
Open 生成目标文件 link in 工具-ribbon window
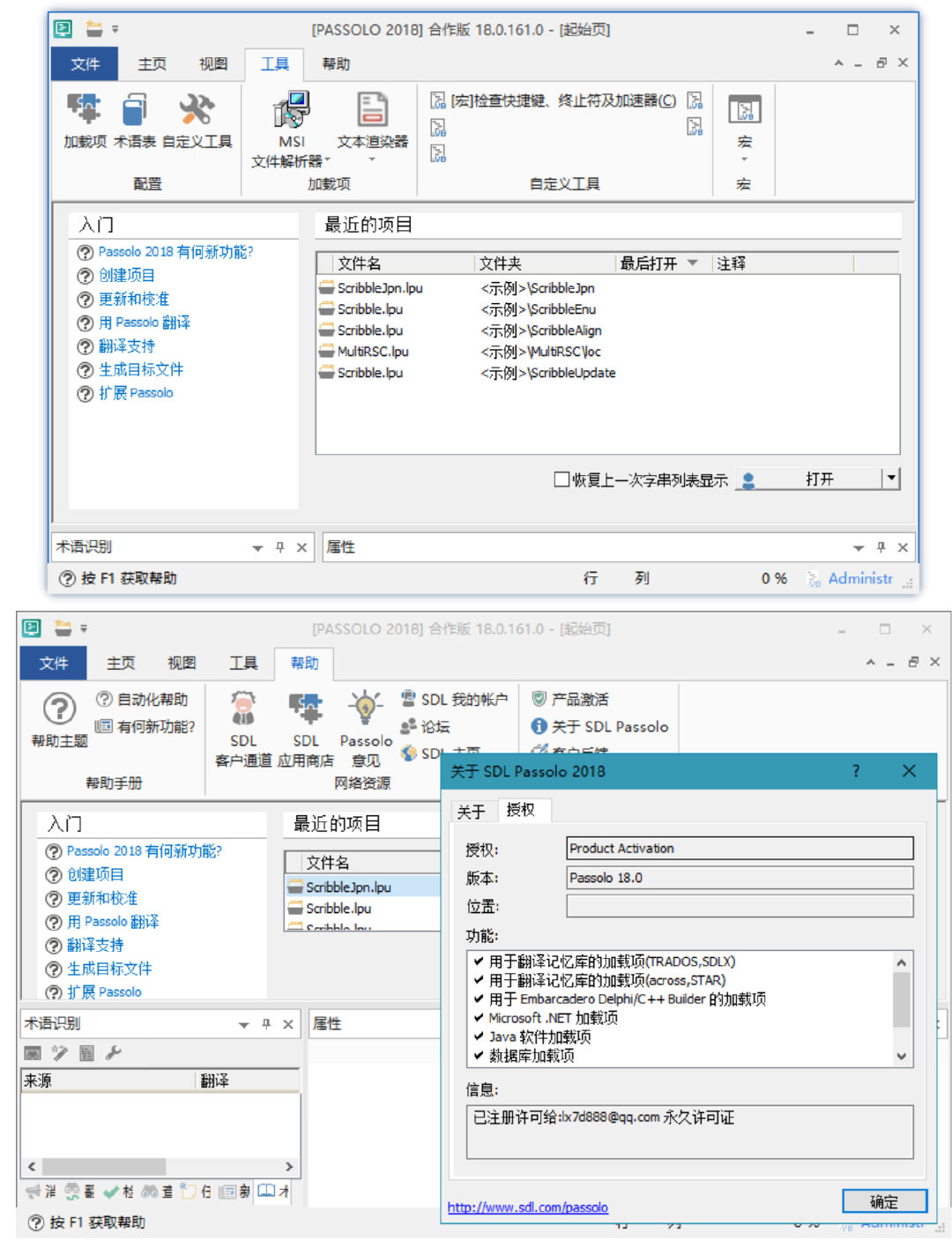pos(141,369)
